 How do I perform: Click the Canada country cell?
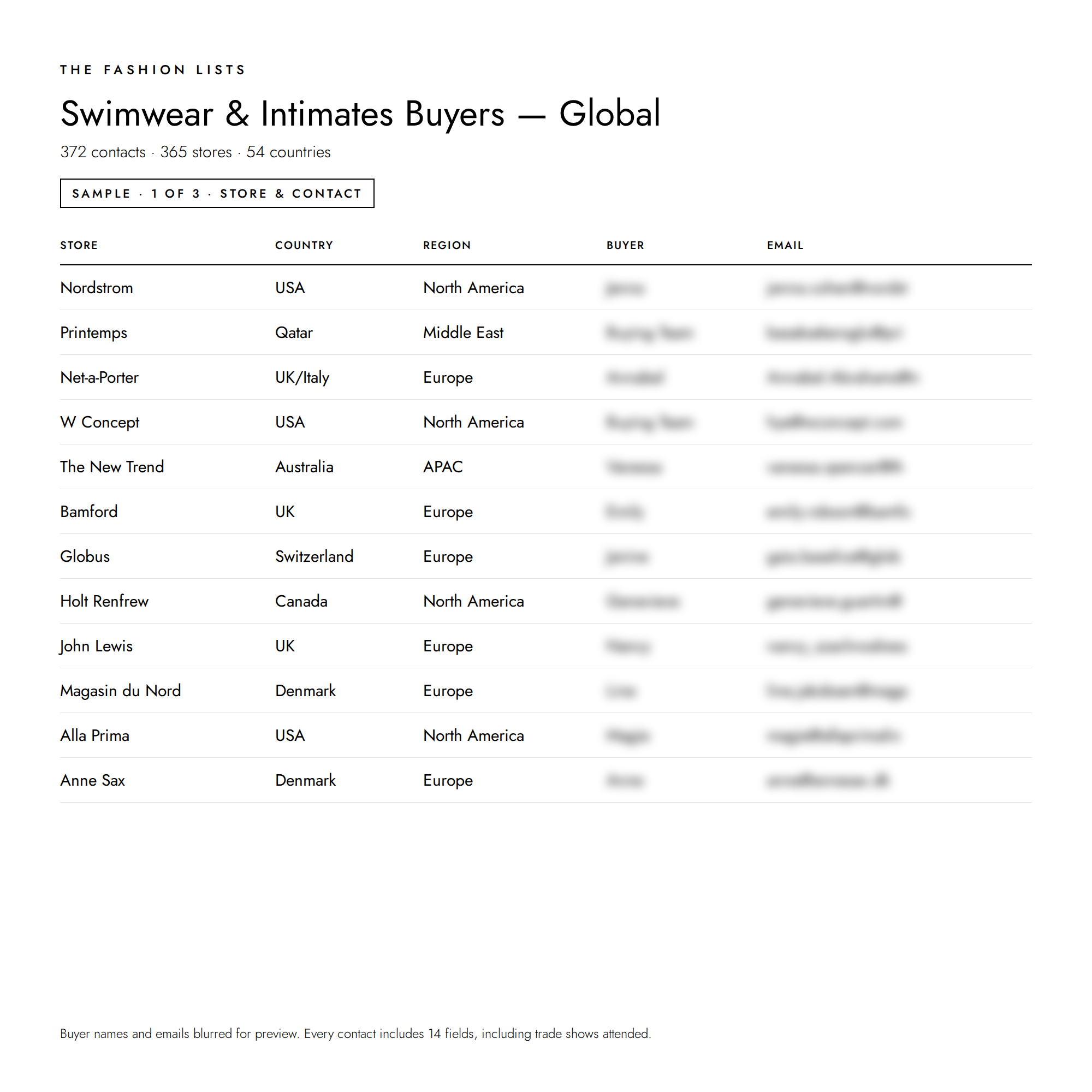[x=301, y=601]
